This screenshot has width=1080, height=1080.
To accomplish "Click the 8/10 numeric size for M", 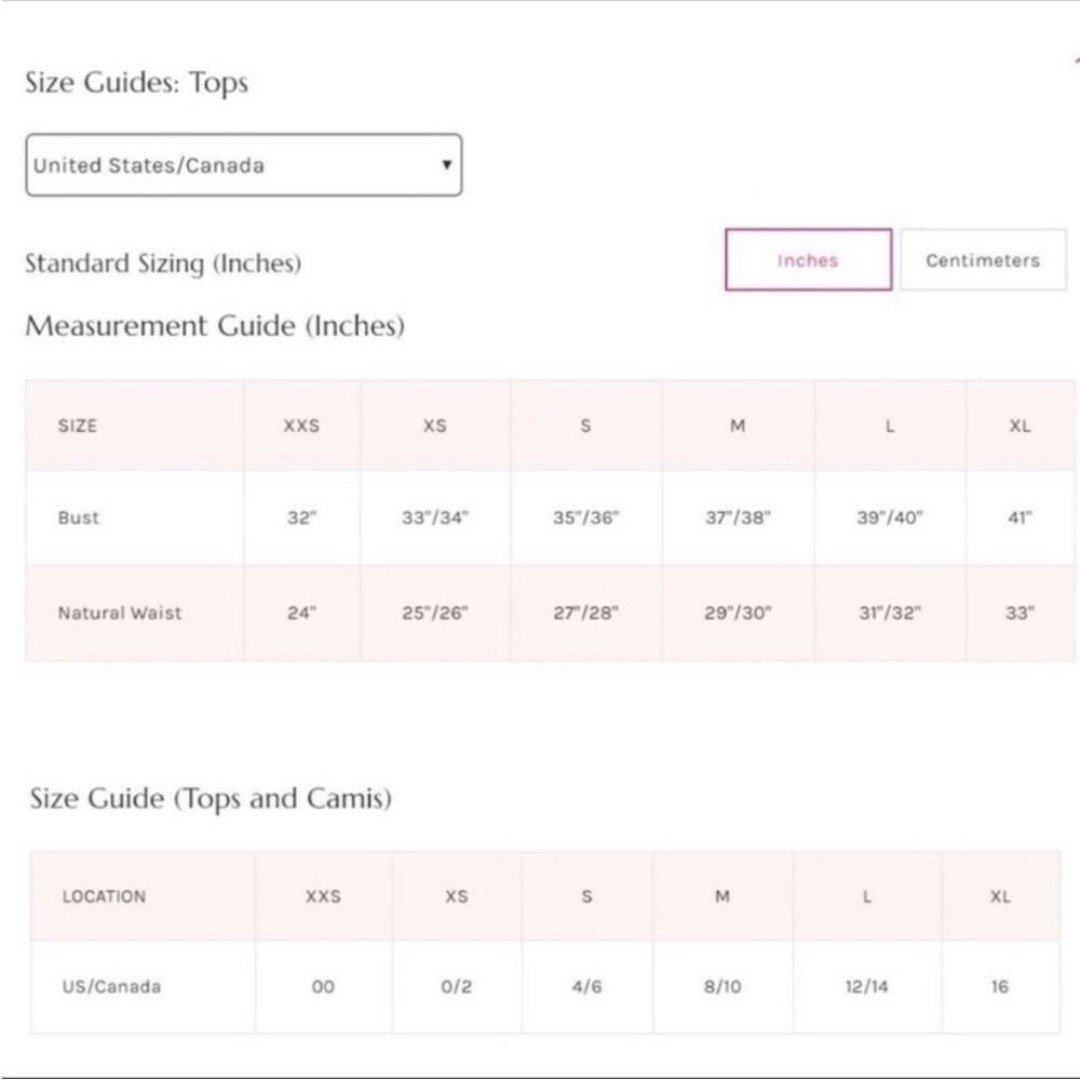I will click(x=723, y=986).
